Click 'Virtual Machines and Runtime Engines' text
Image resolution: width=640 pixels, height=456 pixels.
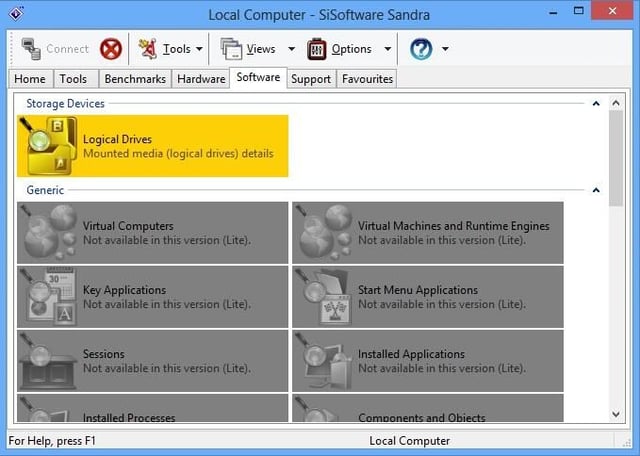(x=454, y=226)
